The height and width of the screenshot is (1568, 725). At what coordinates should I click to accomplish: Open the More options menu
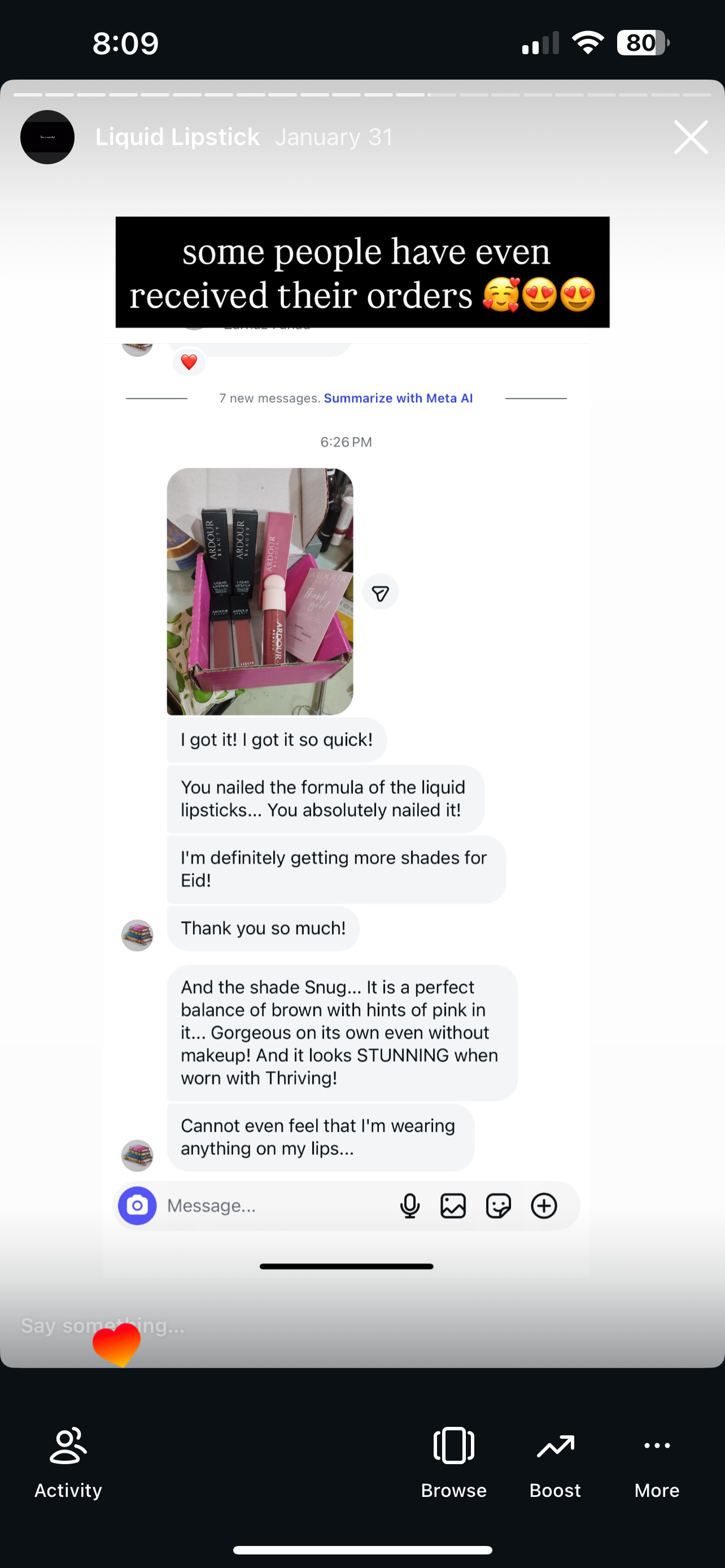tap(657, 1445)
